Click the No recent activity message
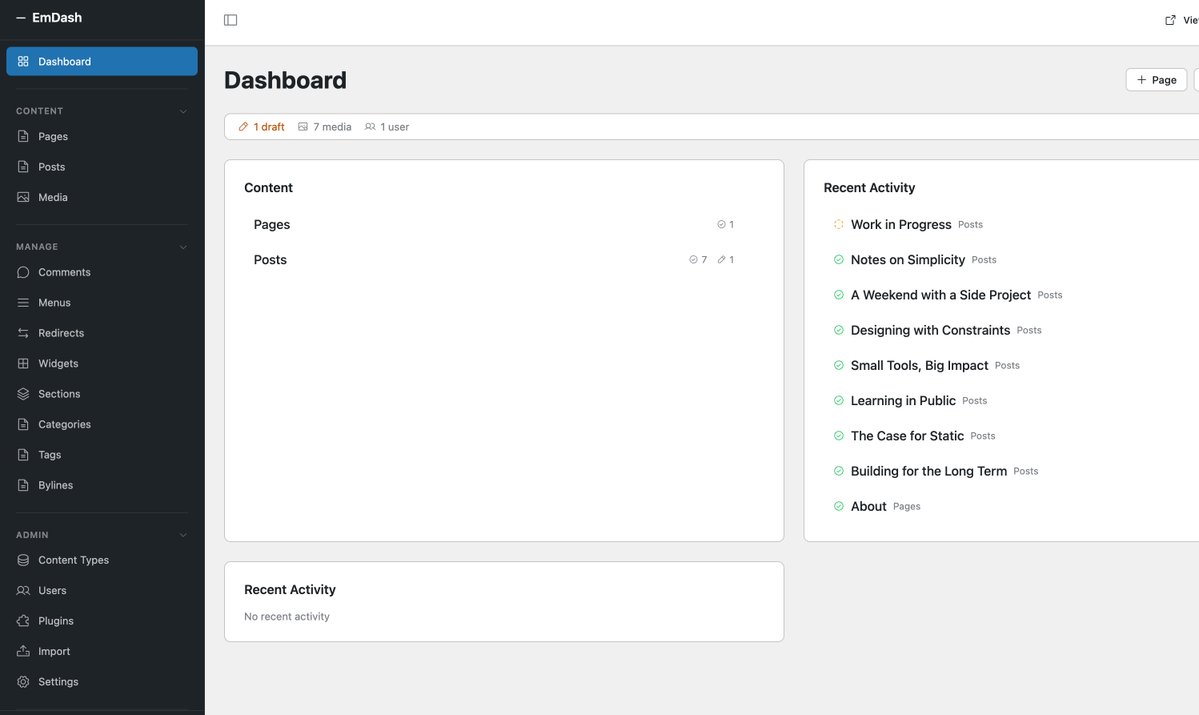Viewport: 1199px width, 715px height. (287, 616)
